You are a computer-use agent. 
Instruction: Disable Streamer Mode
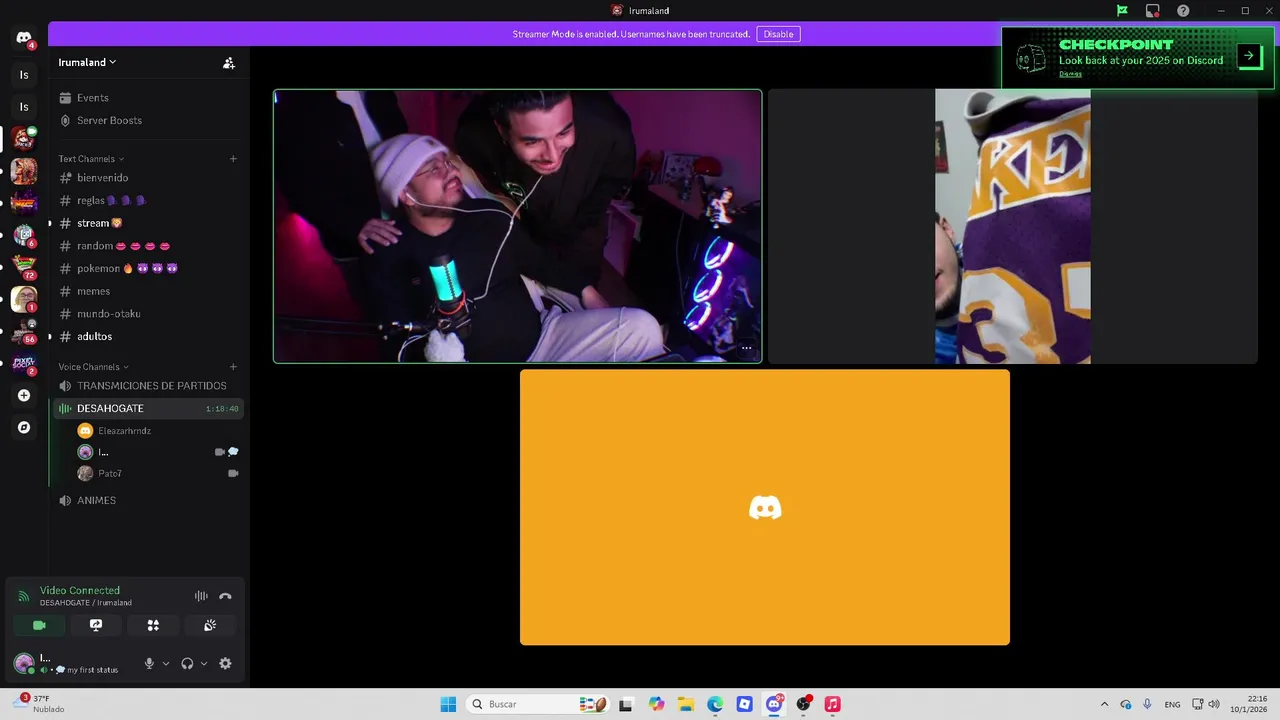(778, 34)
